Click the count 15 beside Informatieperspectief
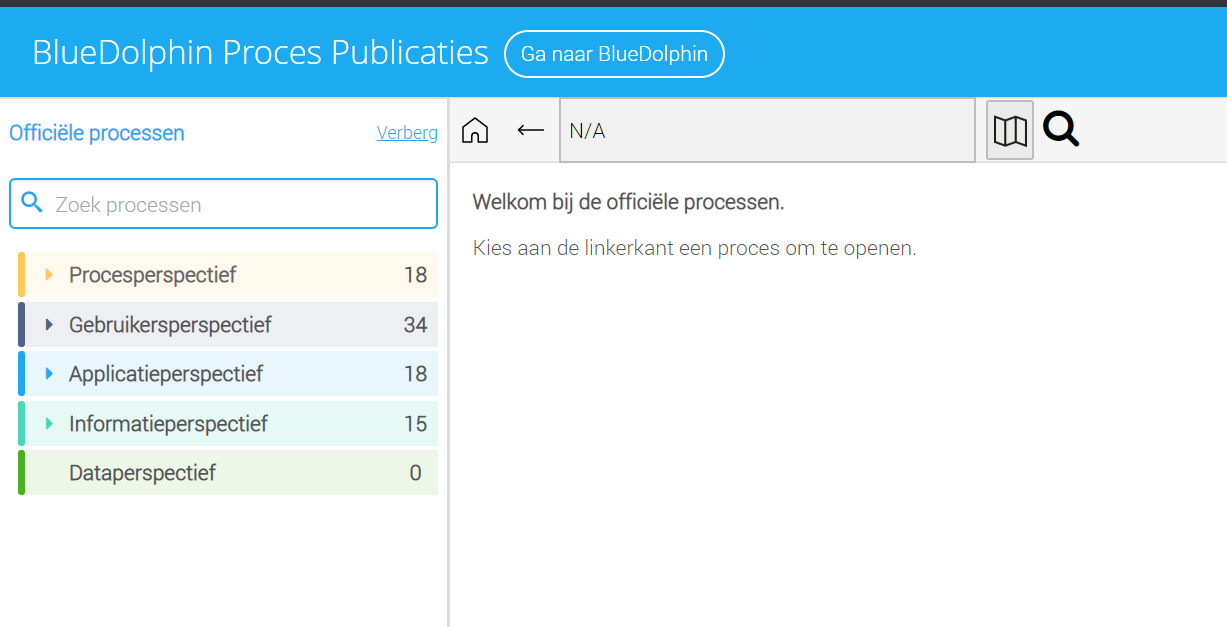This screenshot has width=1227, height=627. [x=415, y=424]
